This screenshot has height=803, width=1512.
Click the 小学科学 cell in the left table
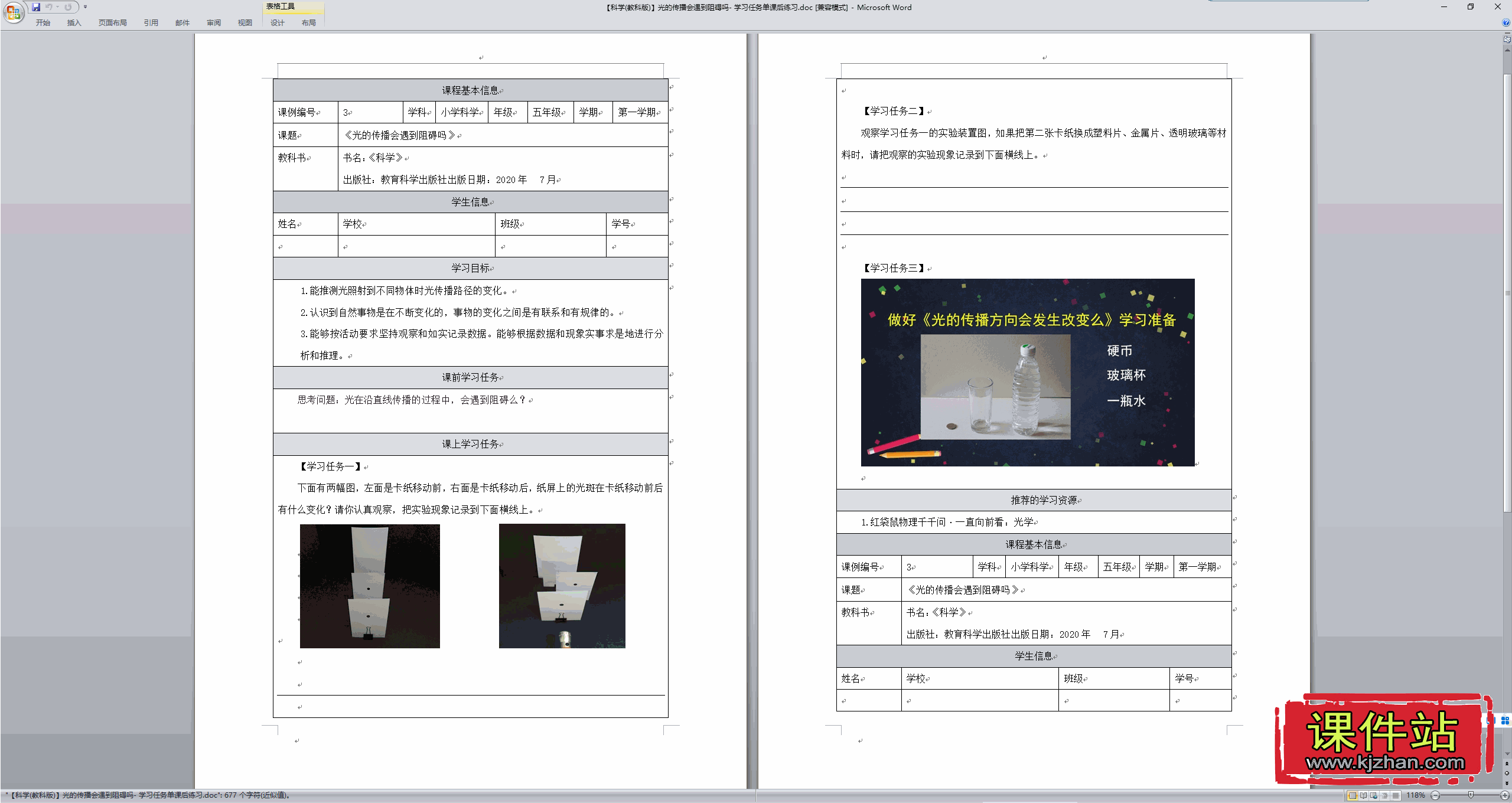pyautogui.click(x=461, y=112)
